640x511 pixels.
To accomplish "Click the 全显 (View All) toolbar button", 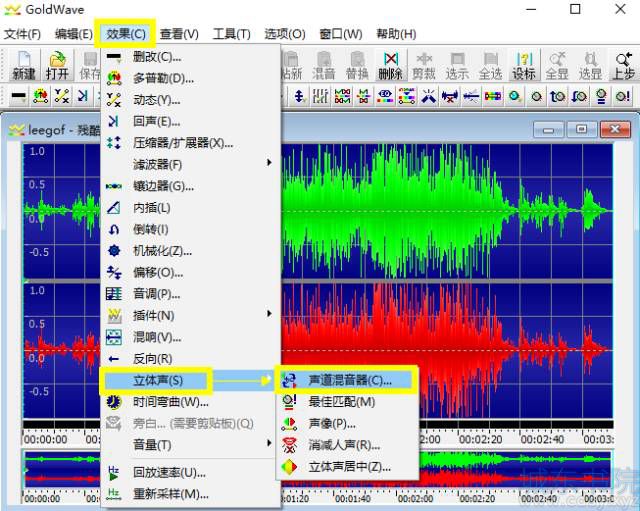I will [x=557, y=65].
